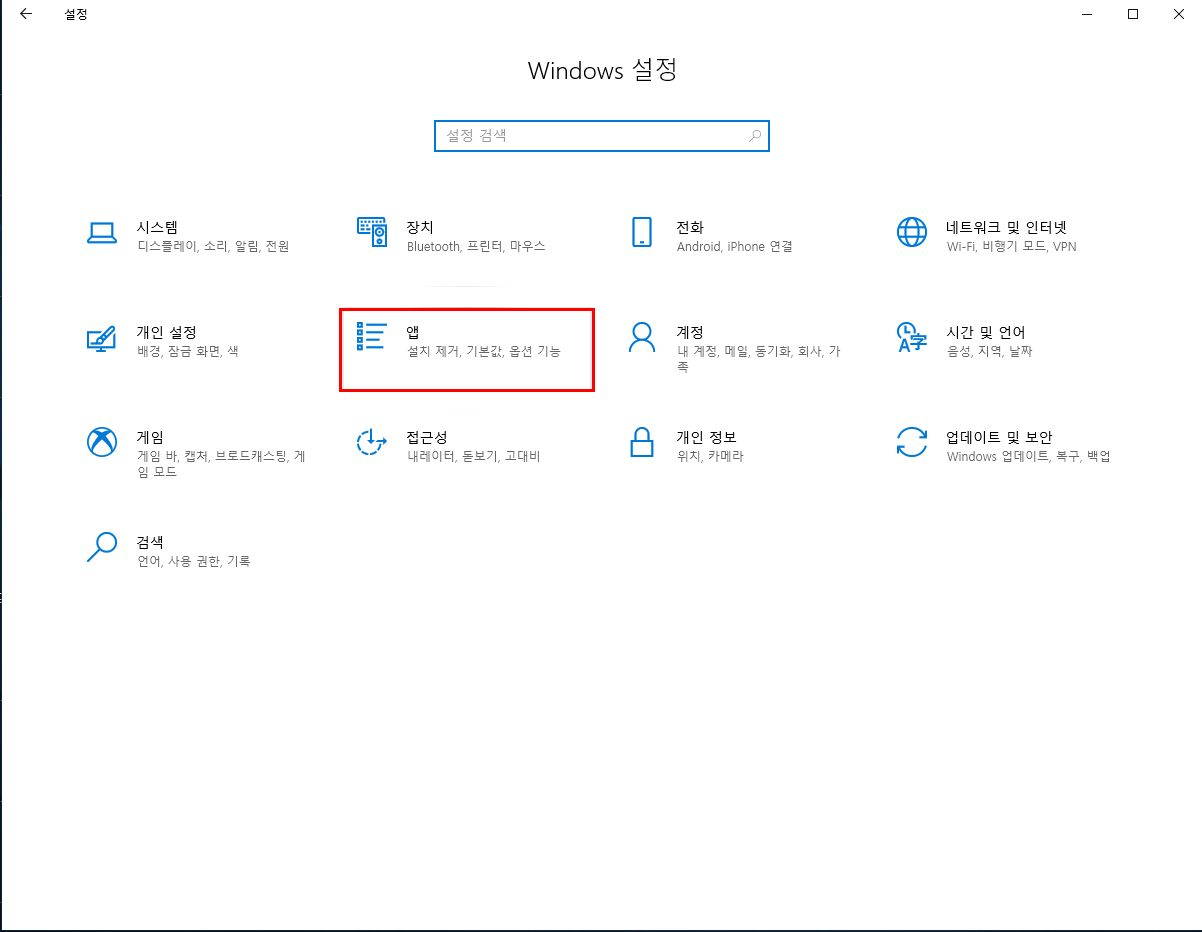1202x932 pixels.
Task: Select the 네트워크 및 인터넷 heading
Action: click(1006, 227)
